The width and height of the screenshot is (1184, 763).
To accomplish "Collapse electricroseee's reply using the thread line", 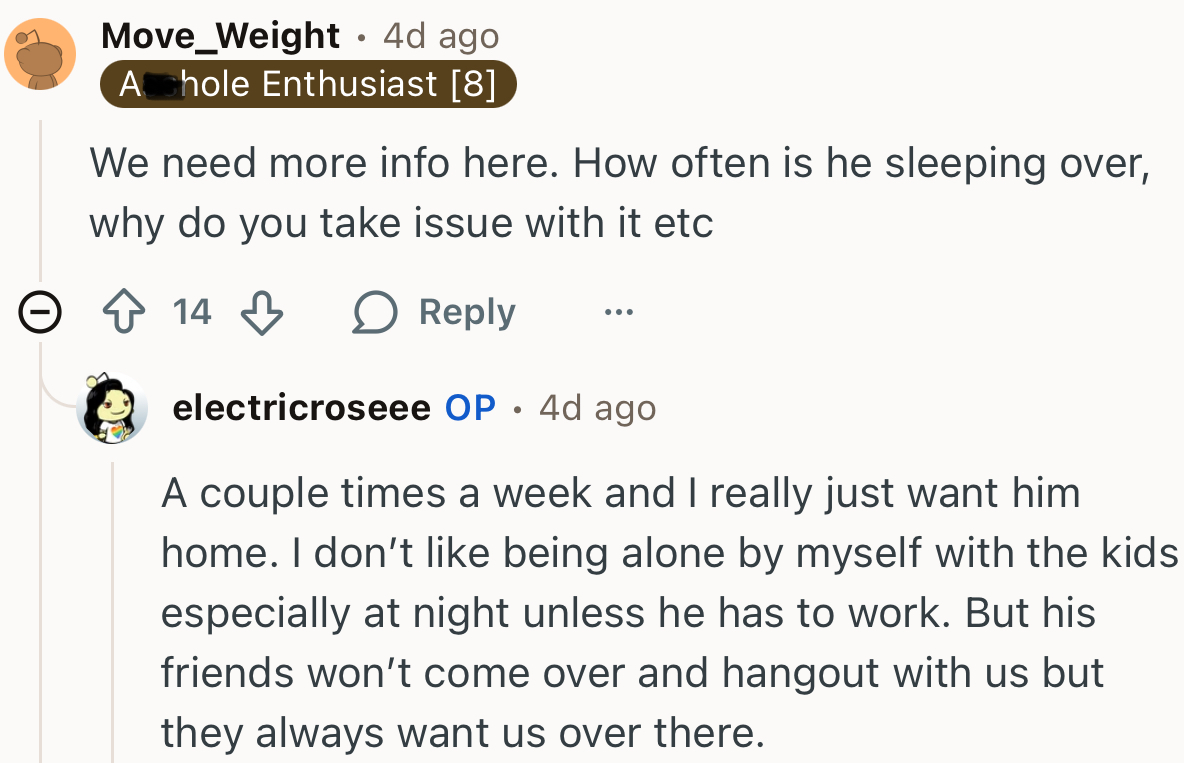I will pos(113,600).
